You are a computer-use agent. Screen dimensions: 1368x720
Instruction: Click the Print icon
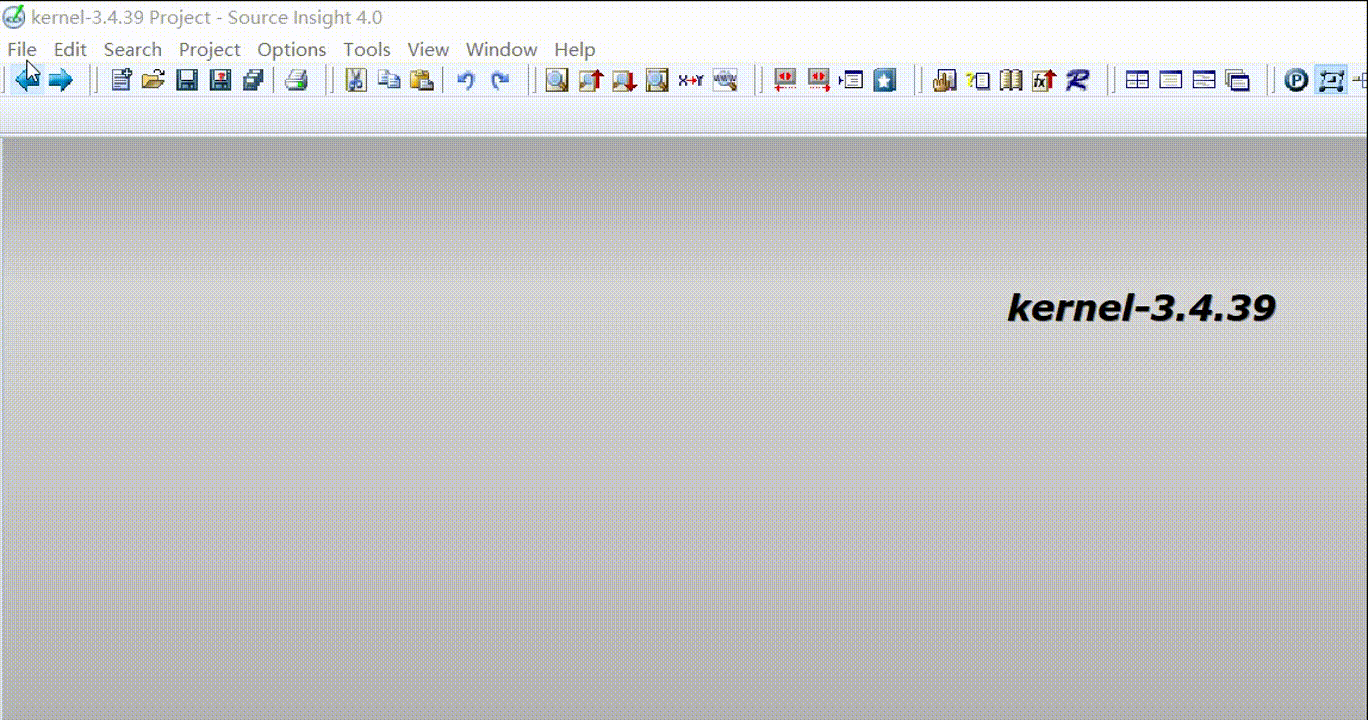coord(297,80)
